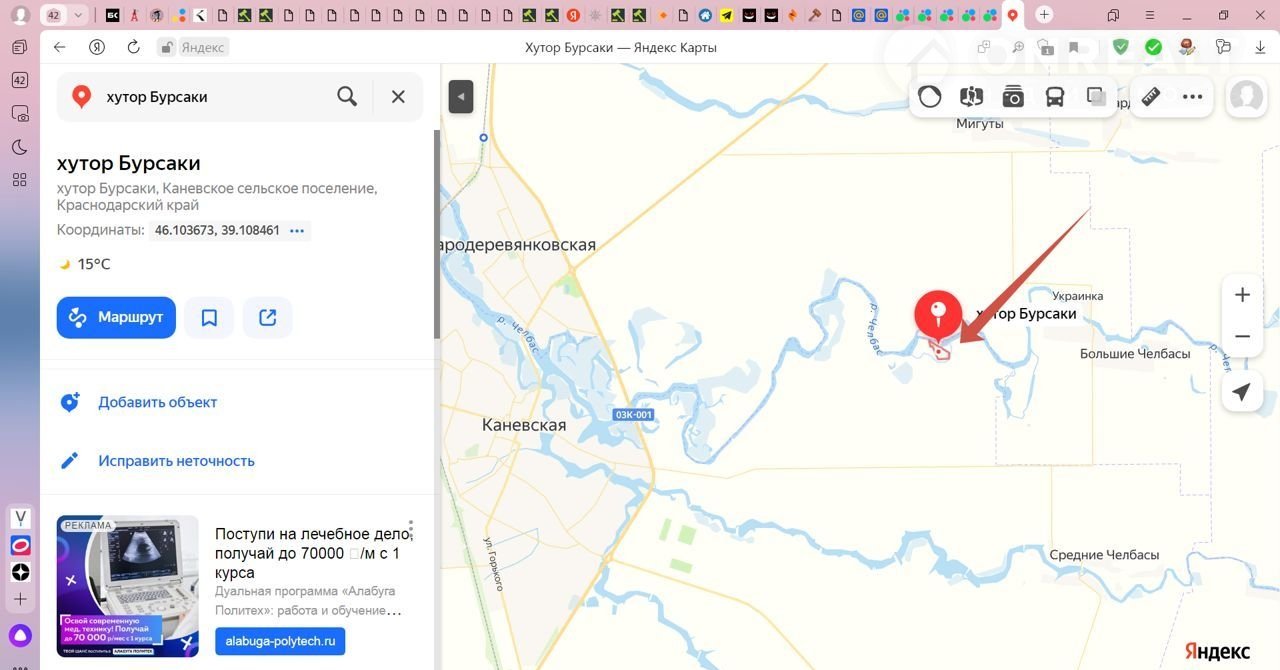Toggle the traffic layer circle icon
This screenshot has width=1280, height=670.
point(930,97)
